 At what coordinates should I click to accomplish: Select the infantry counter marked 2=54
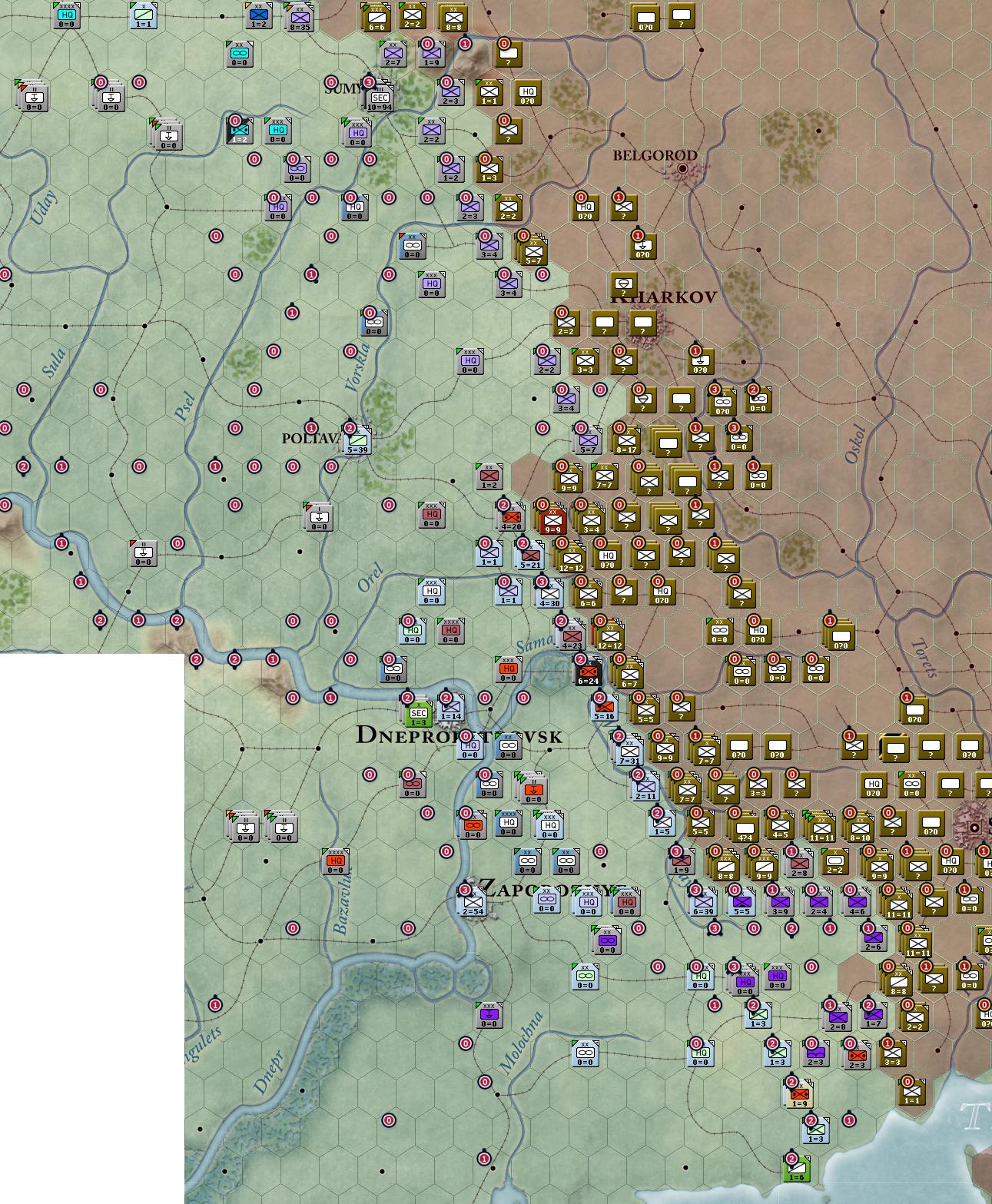click(473, 903)
